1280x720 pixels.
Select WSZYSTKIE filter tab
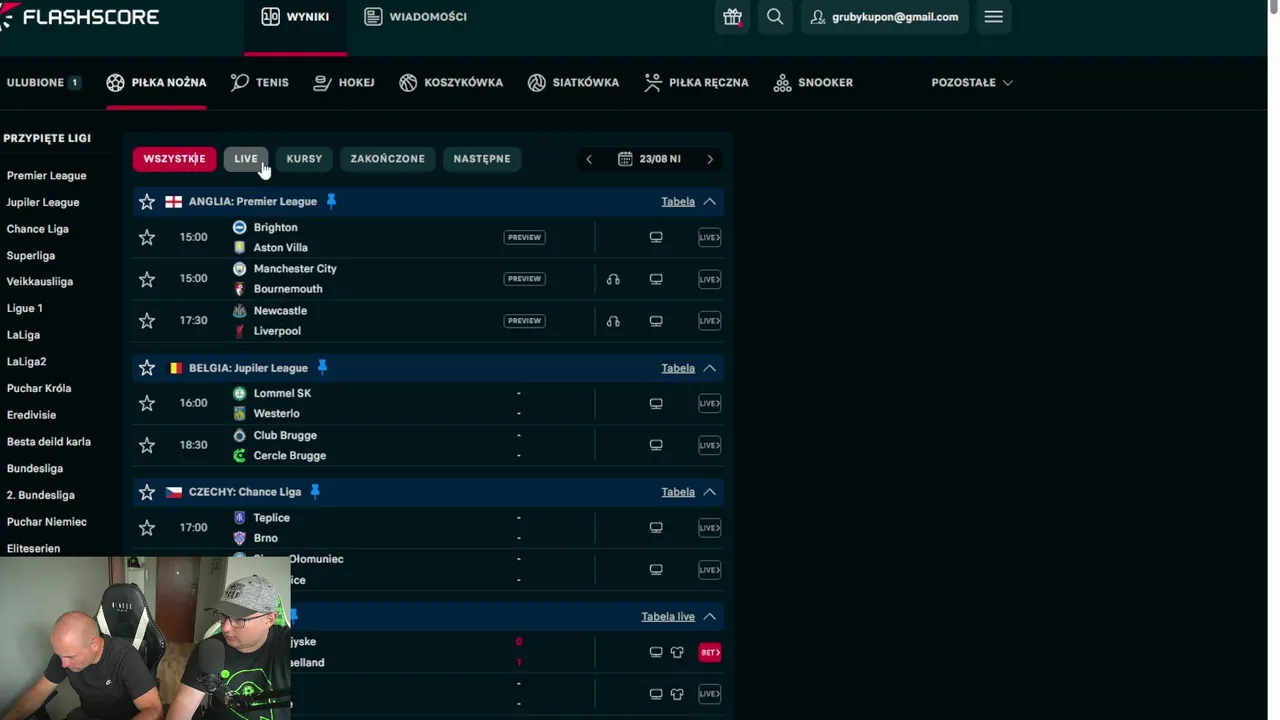pyautogui.click(x=174, y=159)
